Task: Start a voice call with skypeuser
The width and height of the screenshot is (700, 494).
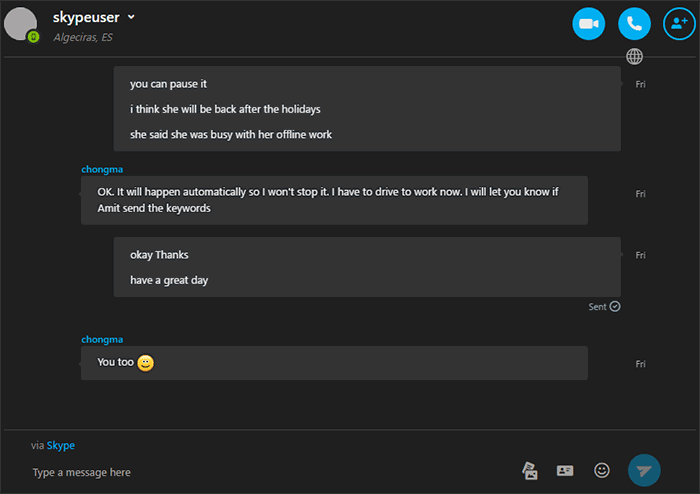Action: click(x=634, y=24)
